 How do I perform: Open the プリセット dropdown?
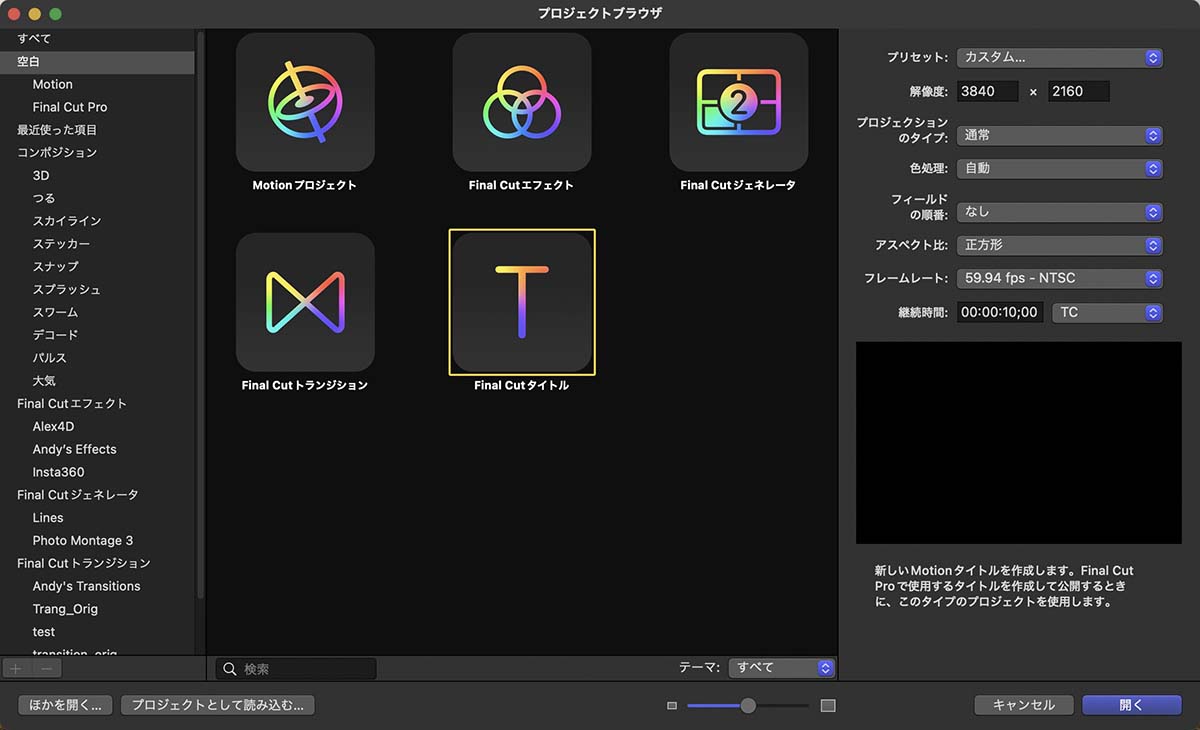pos(1060,58)
